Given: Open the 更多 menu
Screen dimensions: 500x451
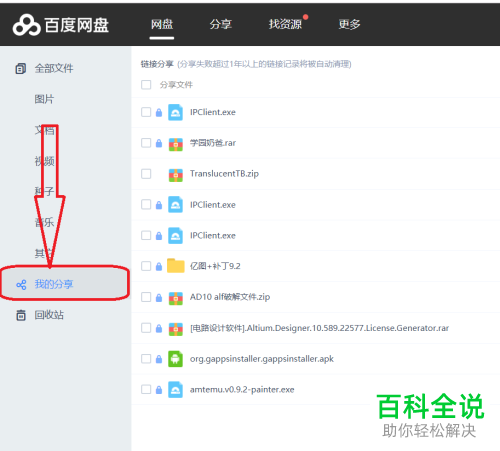Looking at the screenshot, I should [349, 24].
